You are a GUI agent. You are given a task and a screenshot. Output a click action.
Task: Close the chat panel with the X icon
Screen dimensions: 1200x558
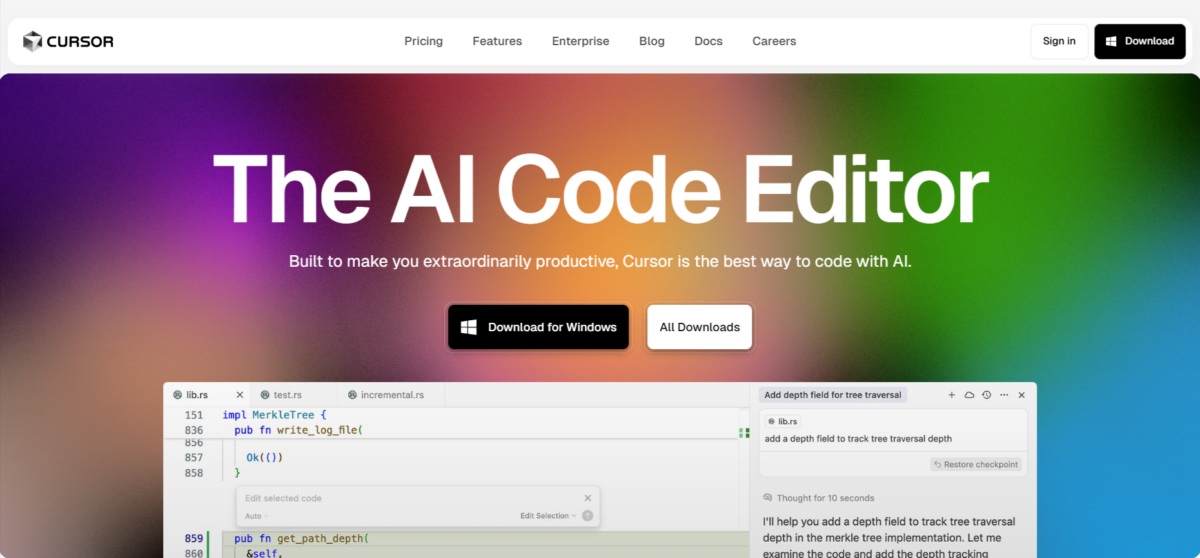pyautogui.click(x=1021, y=395)
